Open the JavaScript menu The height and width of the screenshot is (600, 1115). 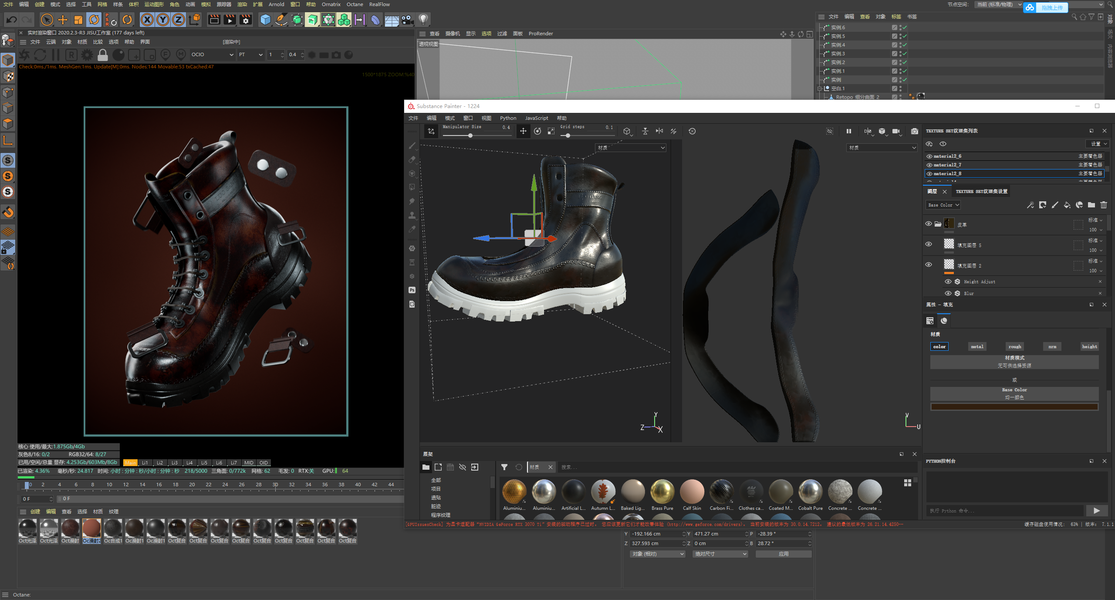[x=536, y=118]
